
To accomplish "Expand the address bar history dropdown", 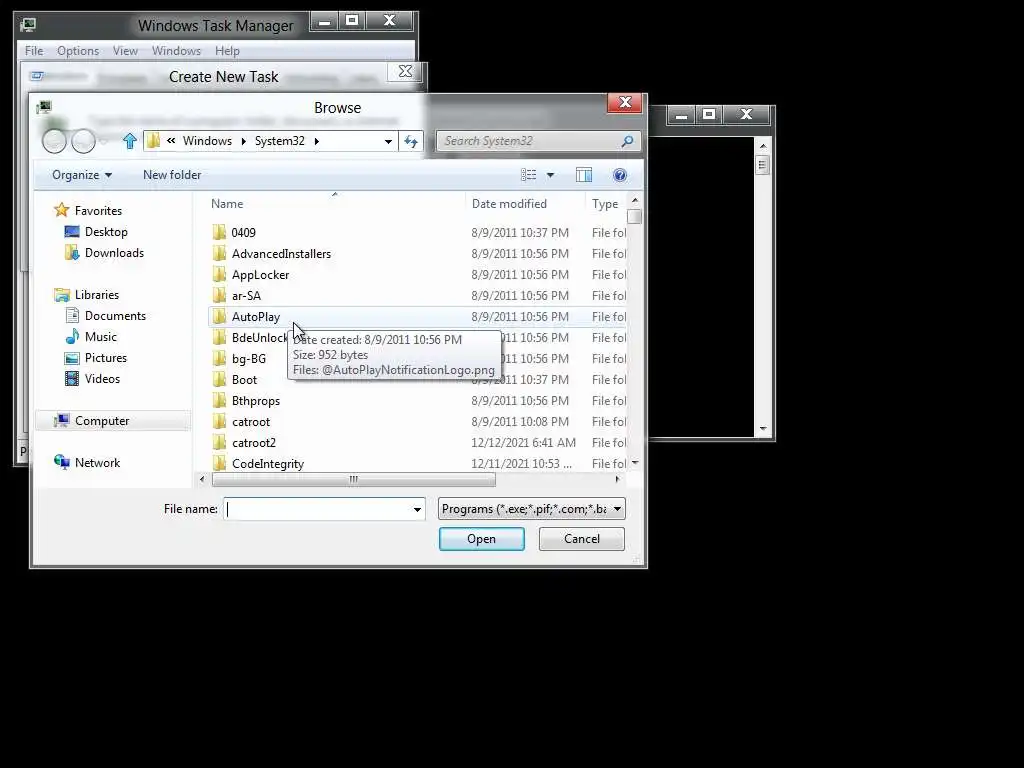I will 388,141.
